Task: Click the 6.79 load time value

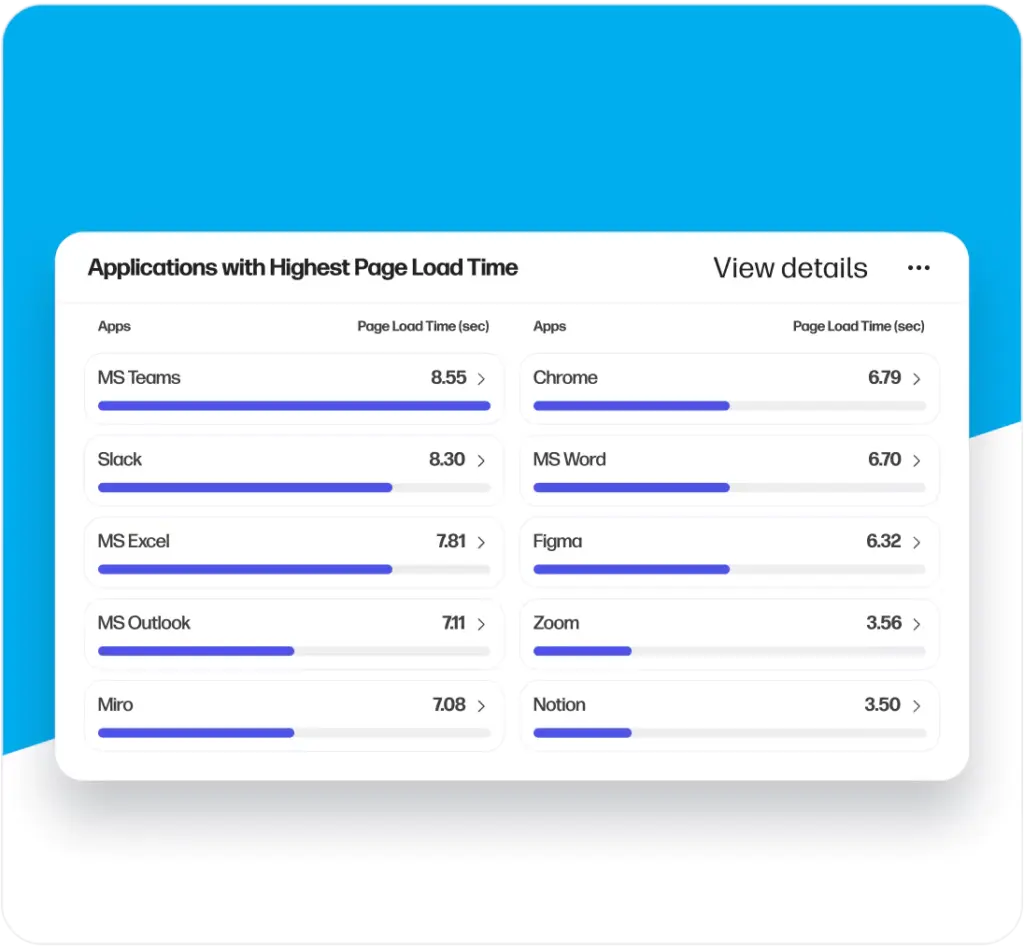Action: (884, 378)
